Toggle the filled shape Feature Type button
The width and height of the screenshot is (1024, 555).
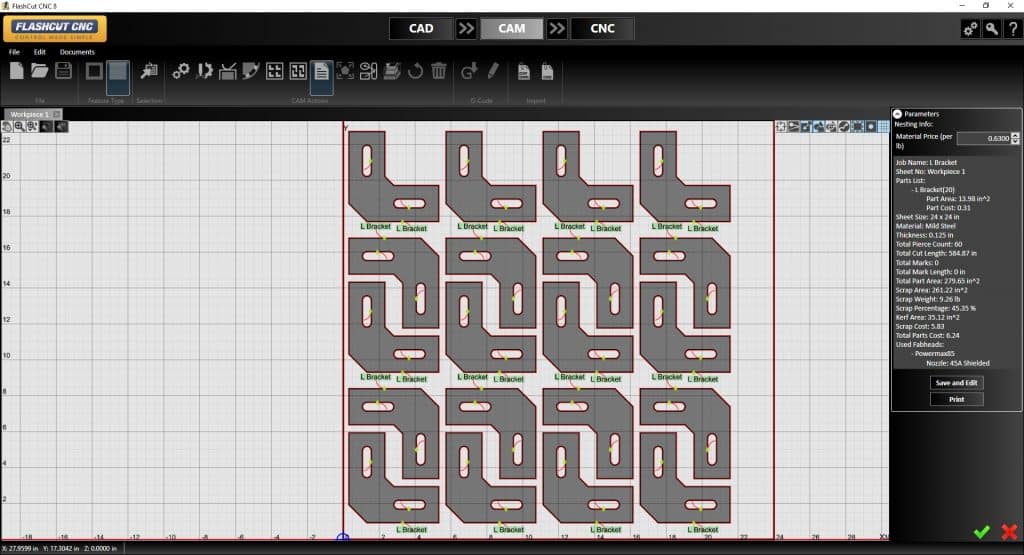click(x=118, y=71)
